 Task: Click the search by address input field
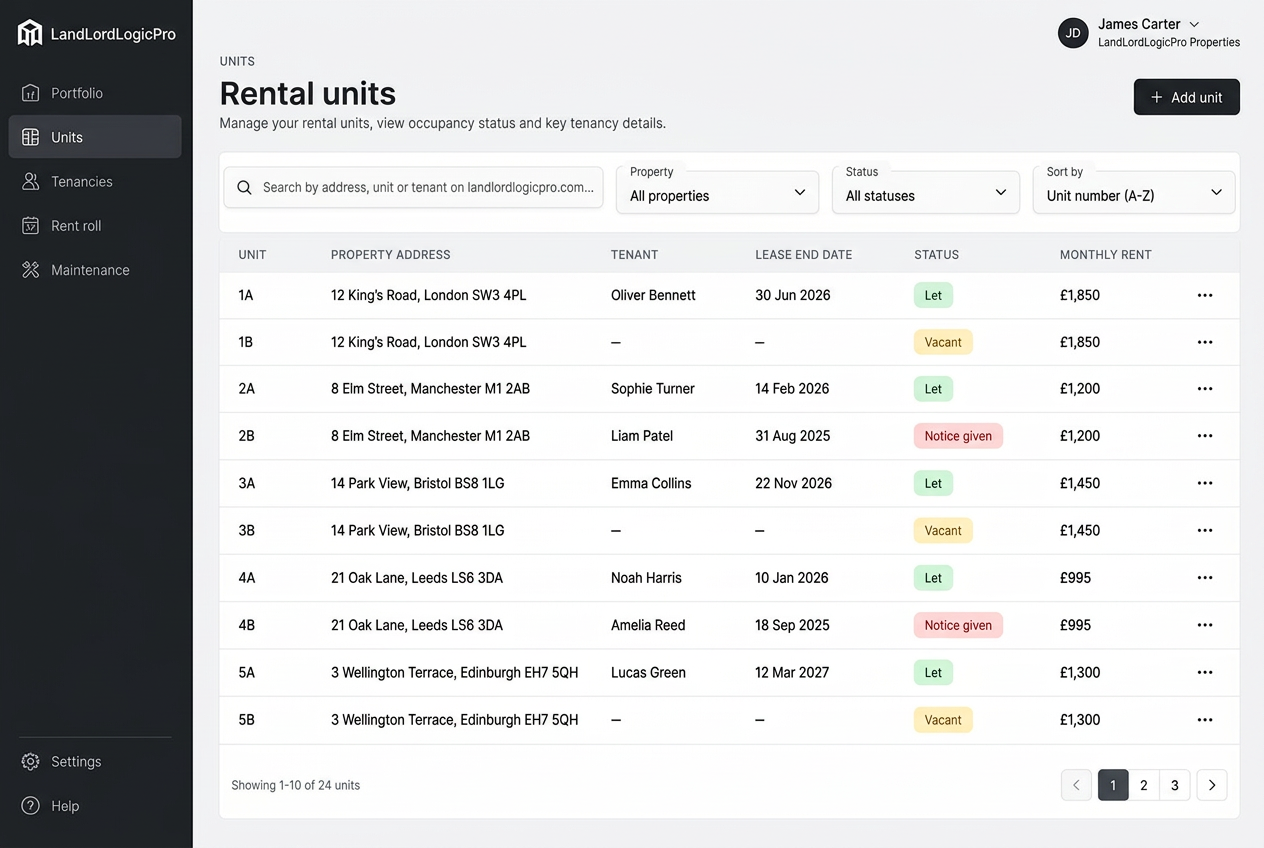pos(413,187)
